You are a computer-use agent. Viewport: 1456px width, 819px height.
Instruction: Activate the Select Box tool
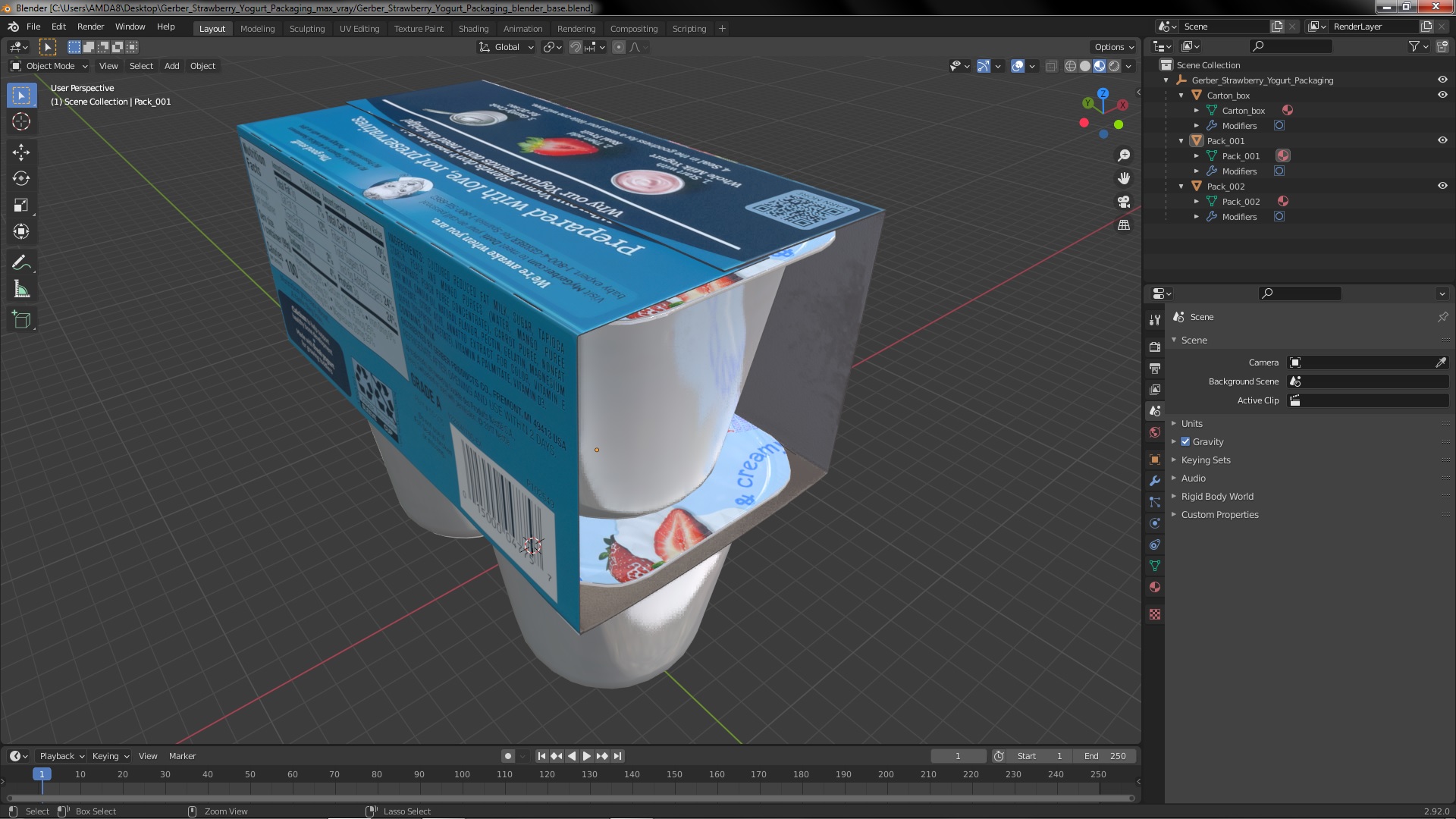click(x=21, y=96)
